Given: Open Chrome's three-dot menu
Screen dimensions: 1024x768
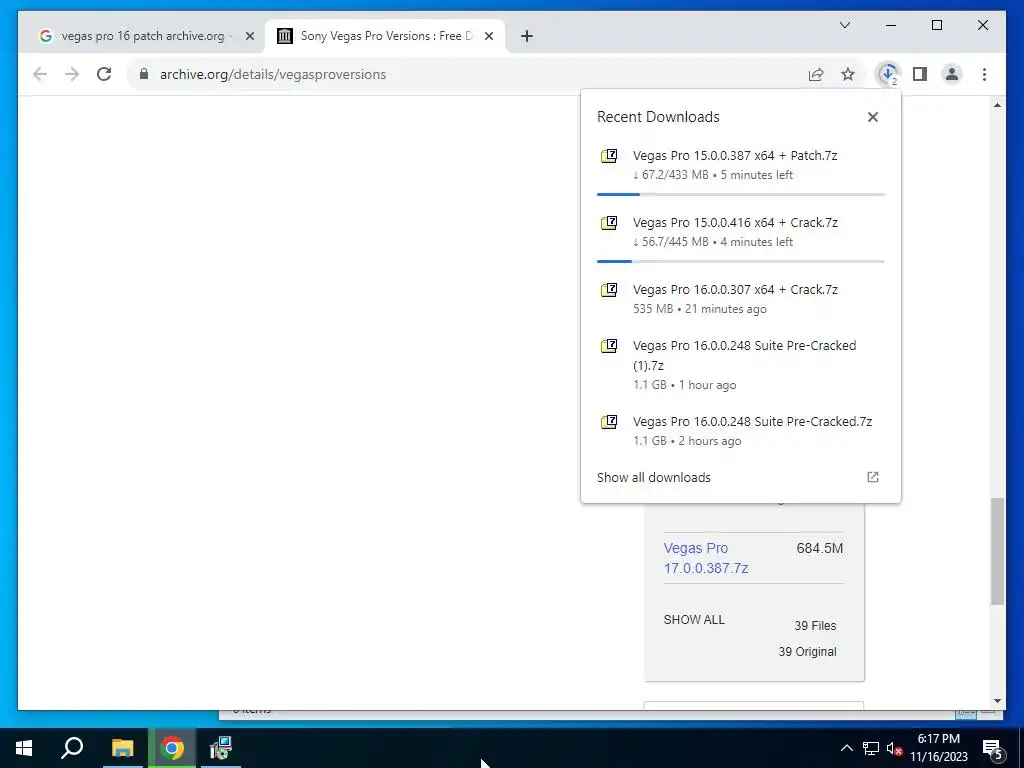Looking at the screenshot, I should (984, 74).
